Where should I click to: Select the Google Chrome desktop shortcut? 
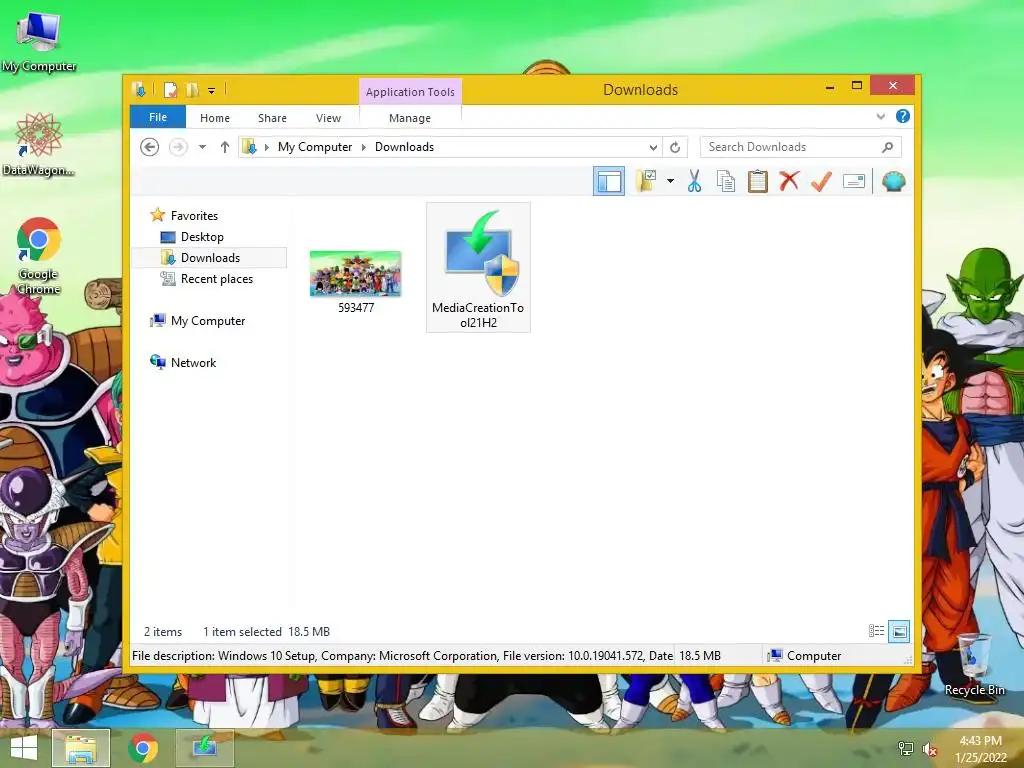tap(39, 255)
